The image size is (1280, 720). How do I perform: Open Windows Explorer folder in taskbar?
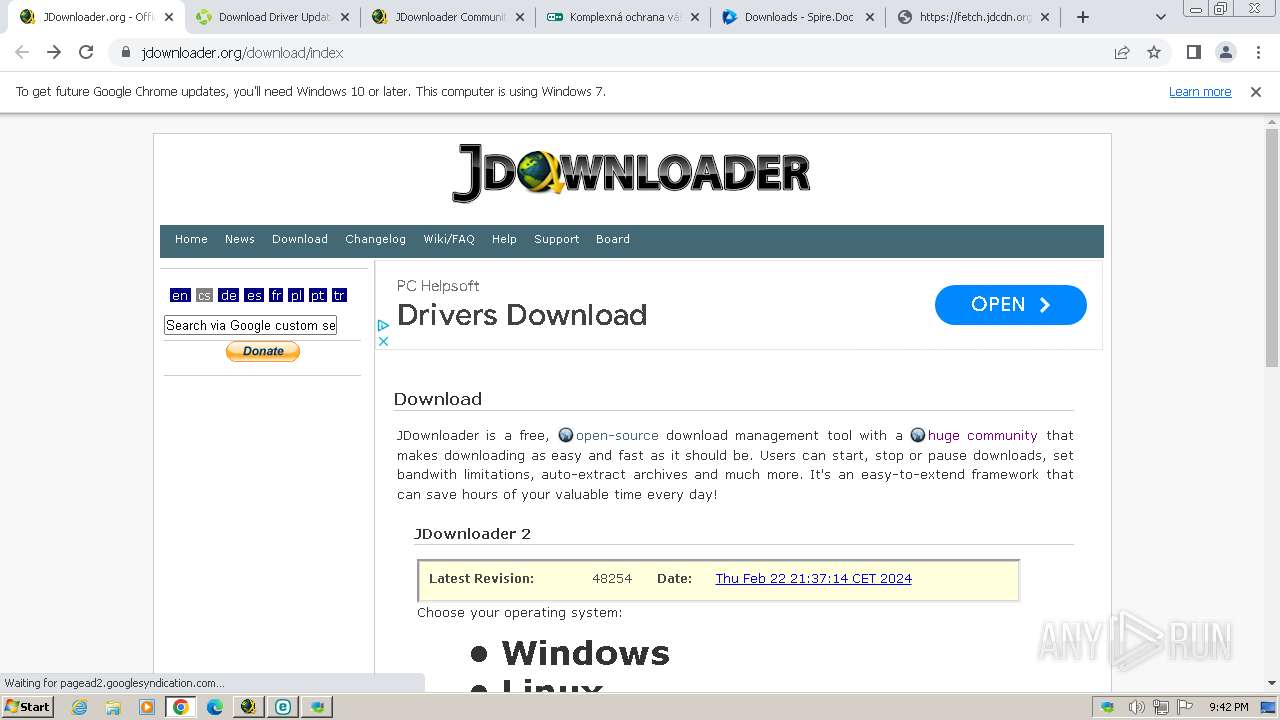(x=113, y=706)
